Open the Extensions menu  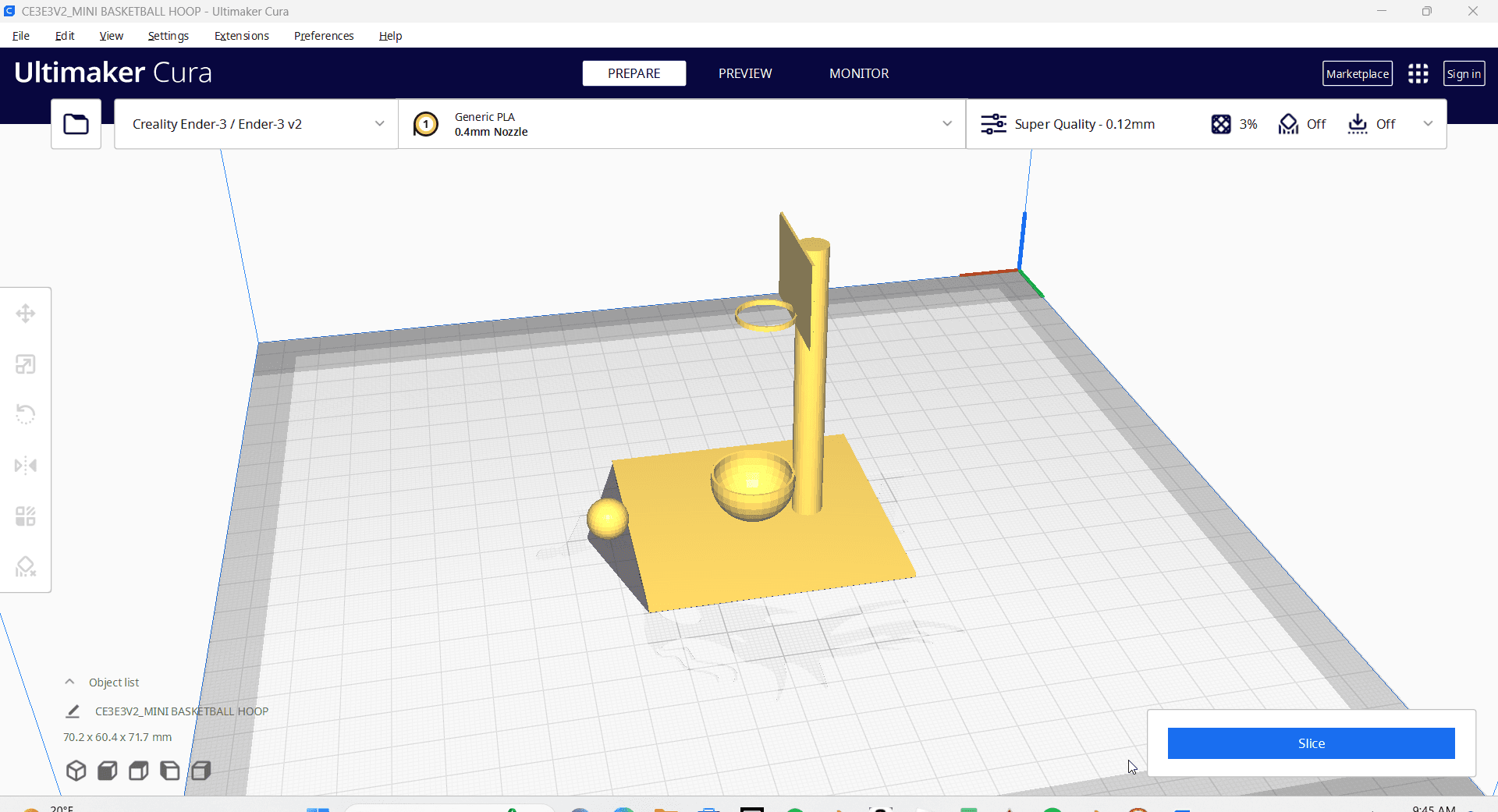point(242,36)
